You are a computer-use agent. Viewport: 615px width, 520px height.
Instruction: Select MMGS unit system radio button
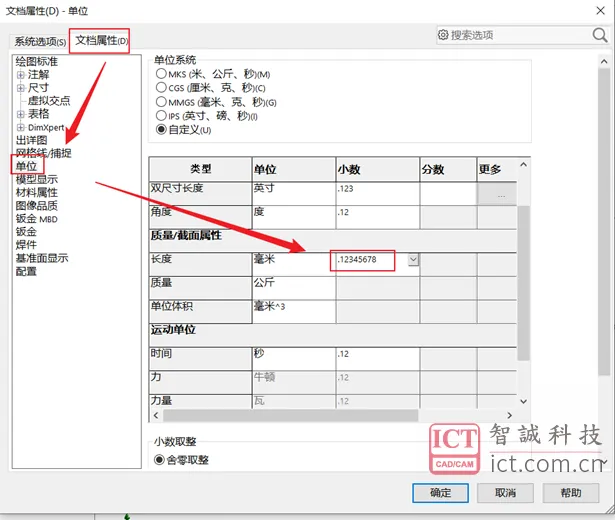click(161, 102)
